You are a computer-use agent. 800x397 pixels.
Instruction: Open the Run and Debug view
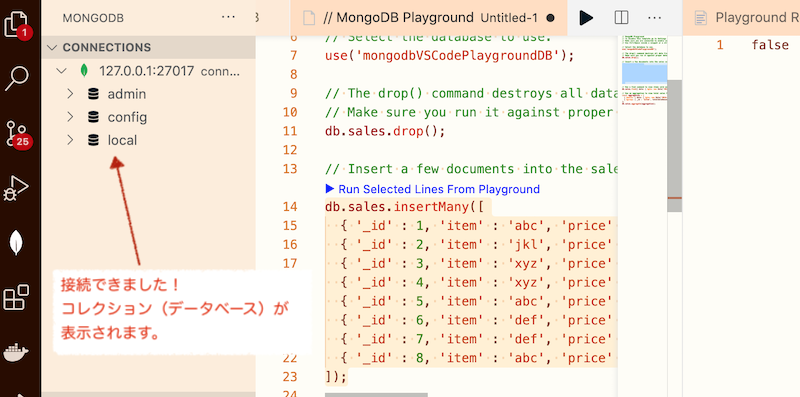click(x=16, y=189)
